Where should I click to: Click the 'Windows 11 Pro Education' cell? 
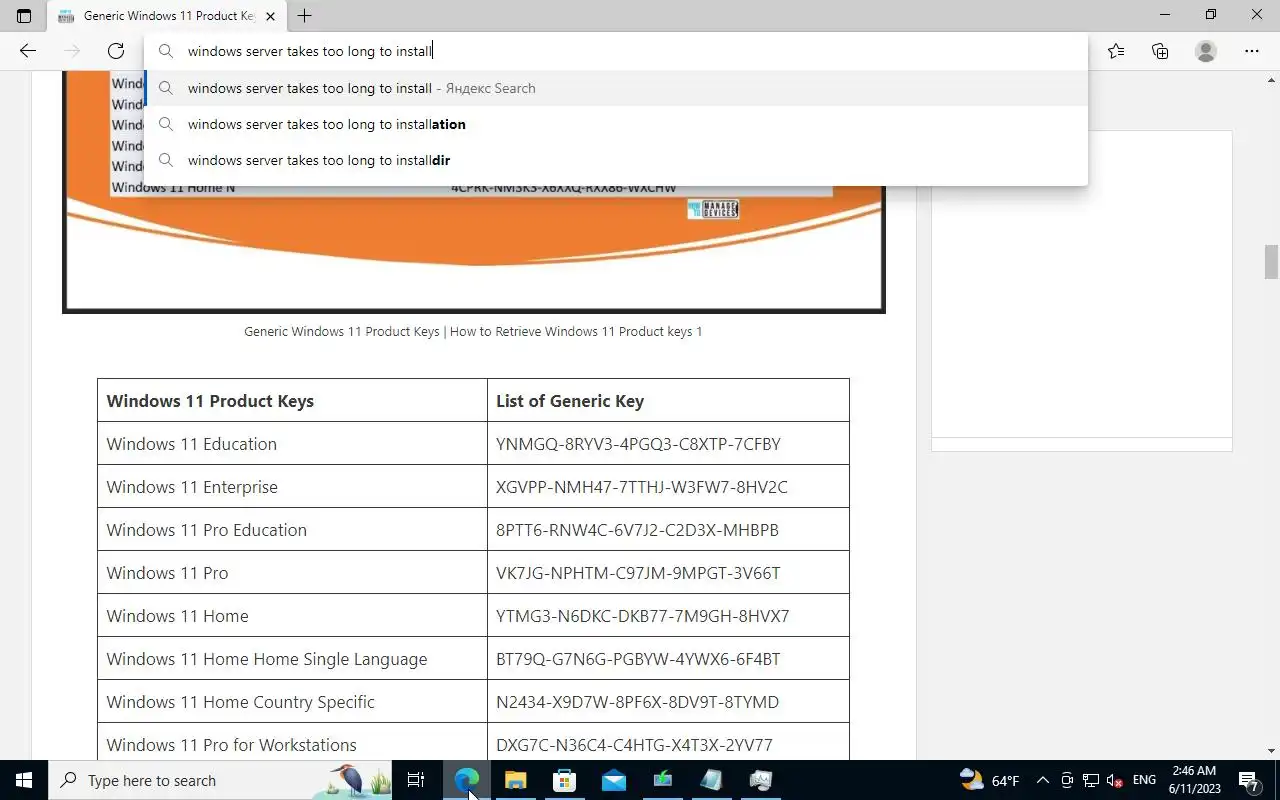point(292,530)
